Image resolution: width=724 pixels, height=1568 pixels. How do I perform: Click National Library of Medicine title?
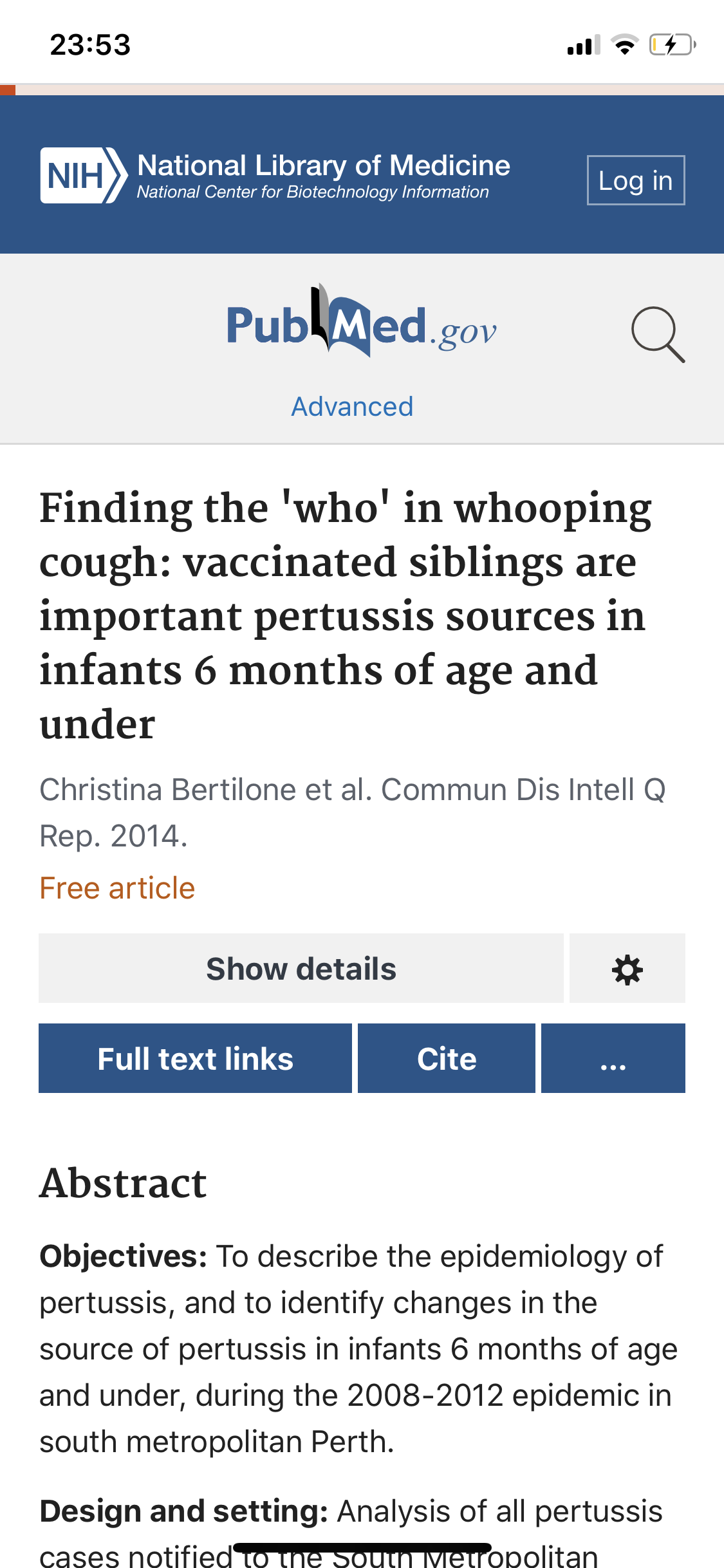tap(324, 166)
